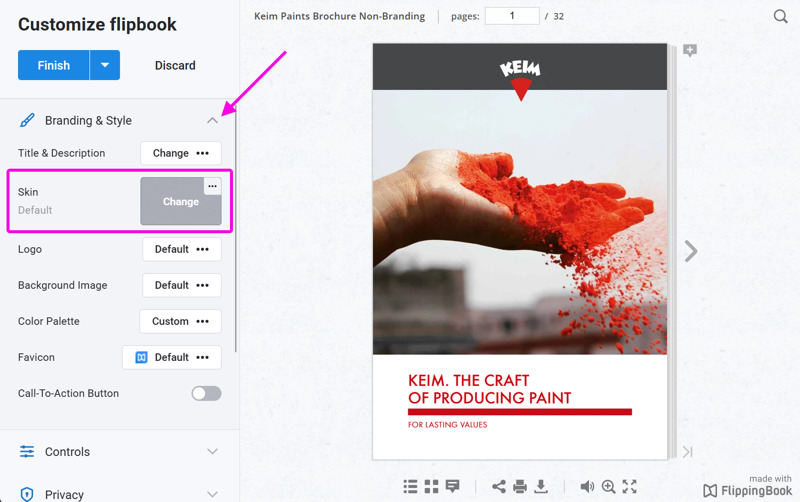Viewport: 800px width, 502px height.
Task: Download the flipbook via download icon
Action: pos(541,486)
